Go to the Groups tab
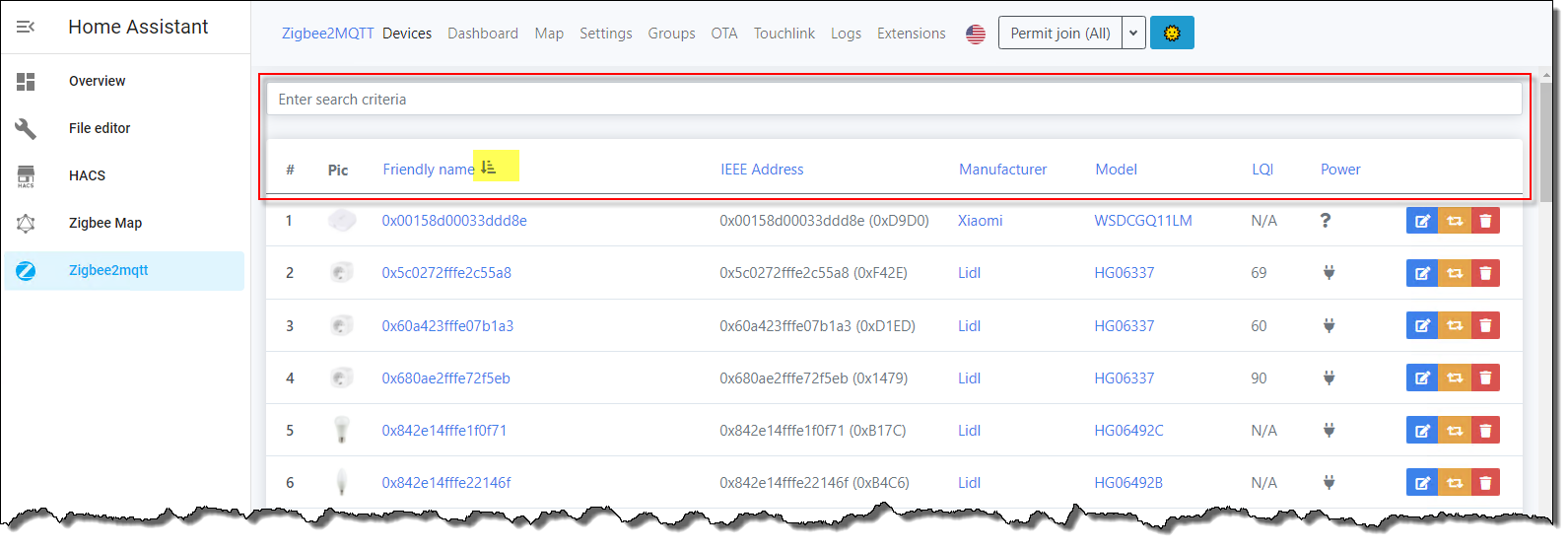Viewport: 1568px width, 549px height. 671,34
